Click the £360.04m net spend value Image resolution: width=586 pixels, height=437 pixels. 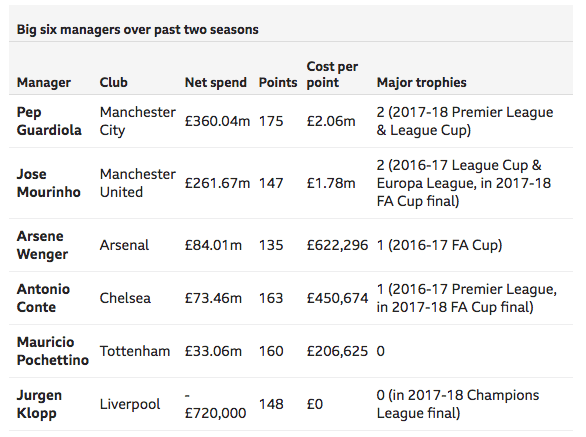(217, 121)
